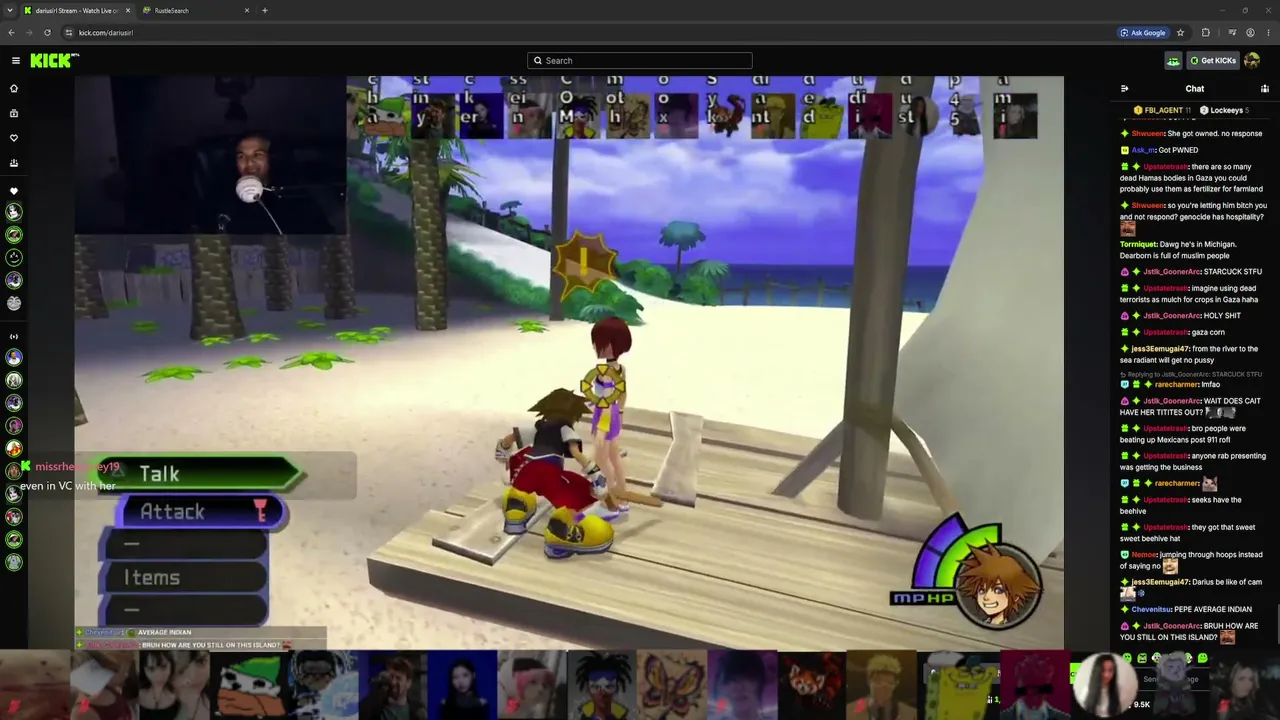Click the chat message 'HOLY SHIT'

[x=1222, y=316]
